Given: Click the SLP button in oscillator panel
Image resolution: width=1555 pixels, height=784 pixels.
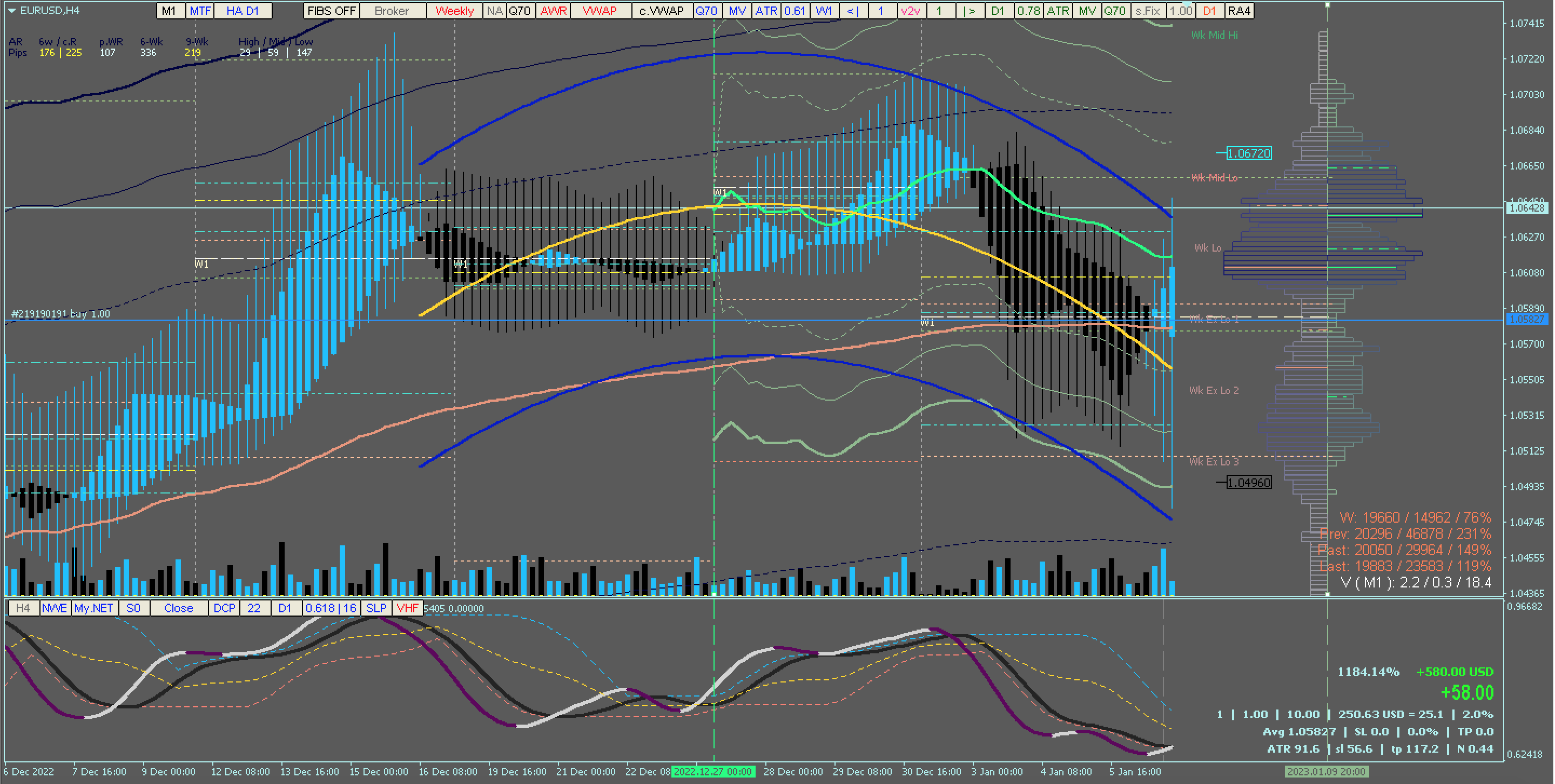Looking at the screenshot, I should coord(376,608).
